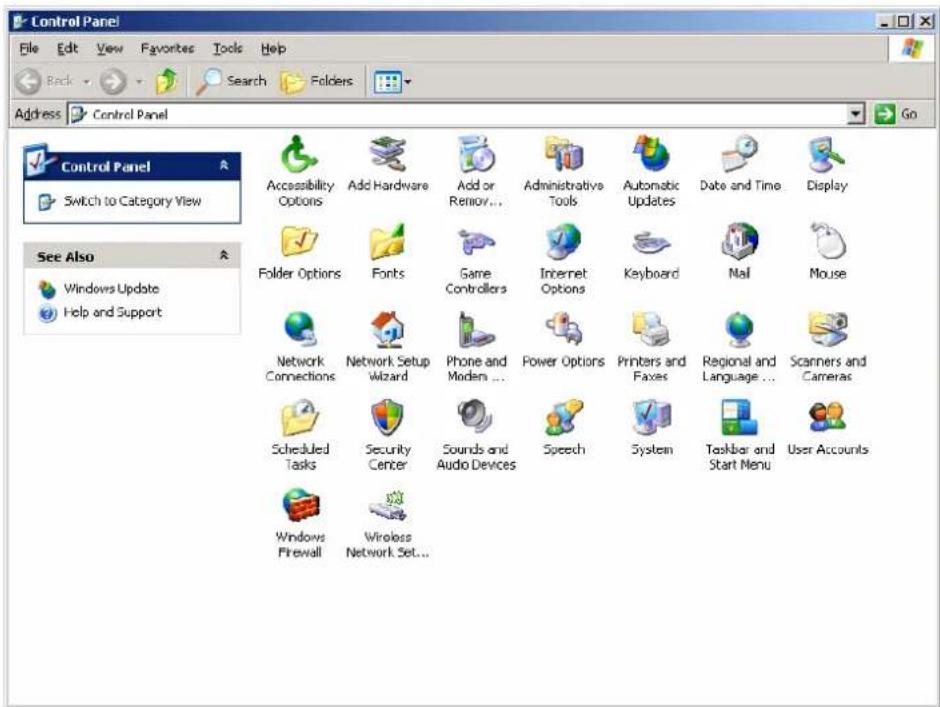Screen dimensions: 940x707
Task: Open the Tools menu
Action: 228,49
